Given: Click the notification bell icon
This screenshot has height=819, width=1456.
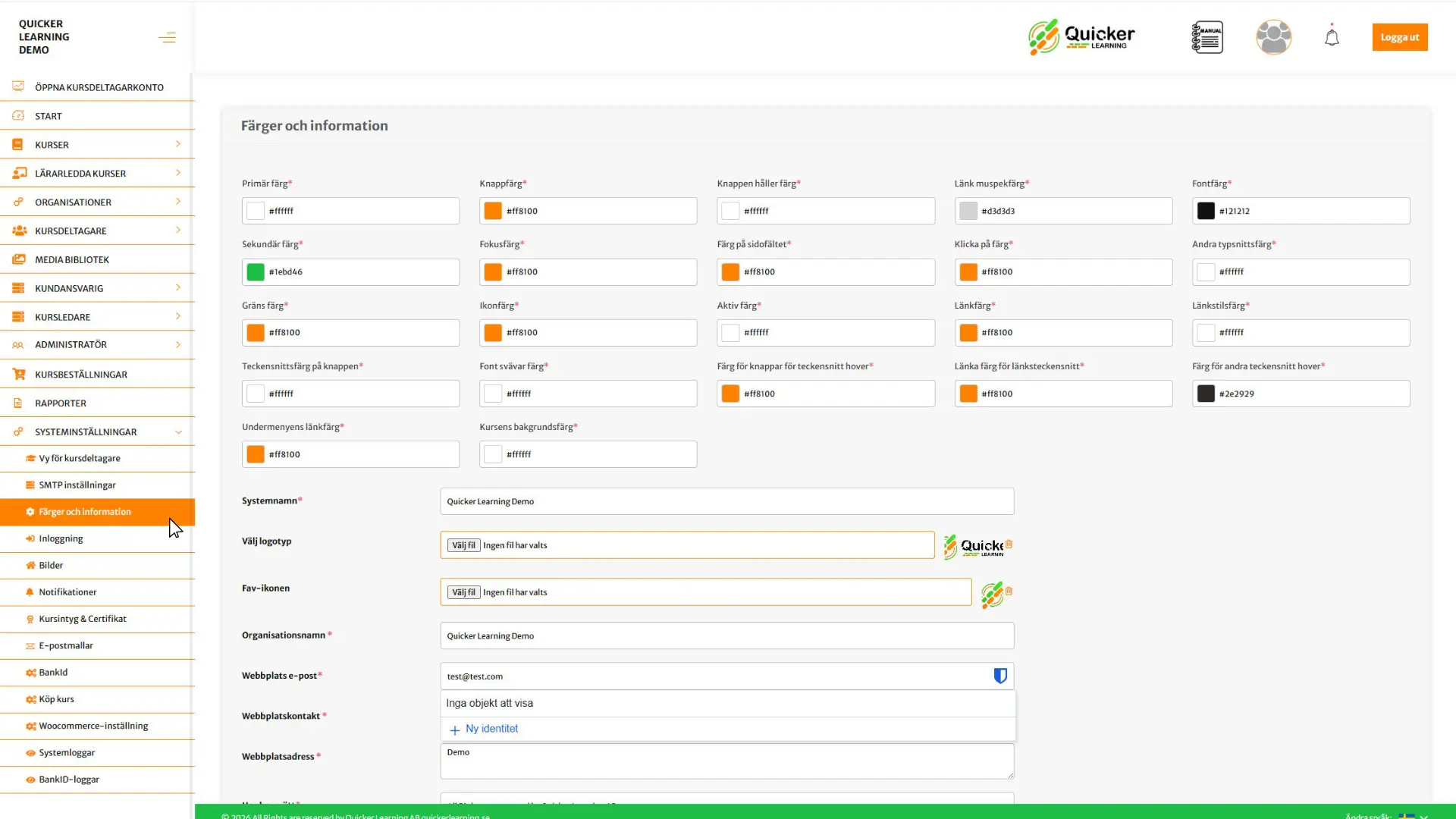Looking at the screenshot, I should 1332,37.
